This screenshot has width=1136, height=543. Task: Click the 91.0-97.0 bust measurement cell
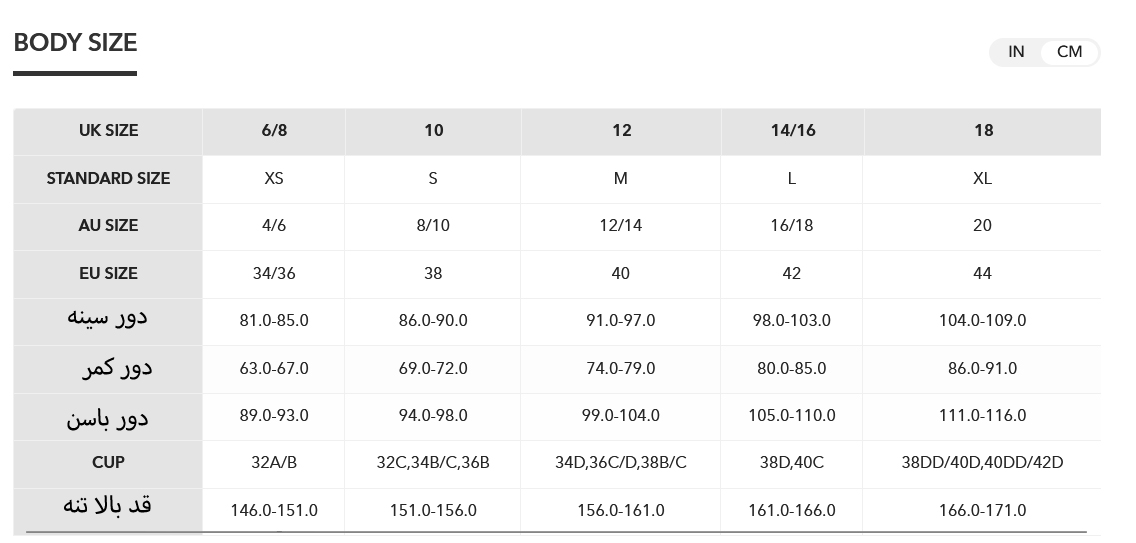[621, 320]
